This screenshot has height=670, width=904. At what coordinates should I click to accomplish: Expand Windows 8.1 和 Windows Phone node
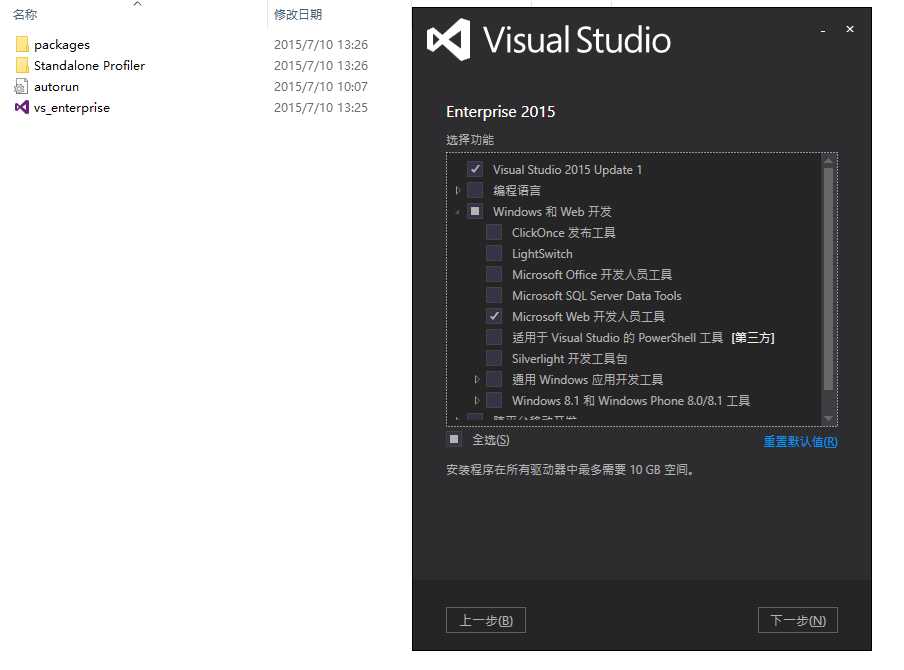pyautogui.click(x=477, y=400)
